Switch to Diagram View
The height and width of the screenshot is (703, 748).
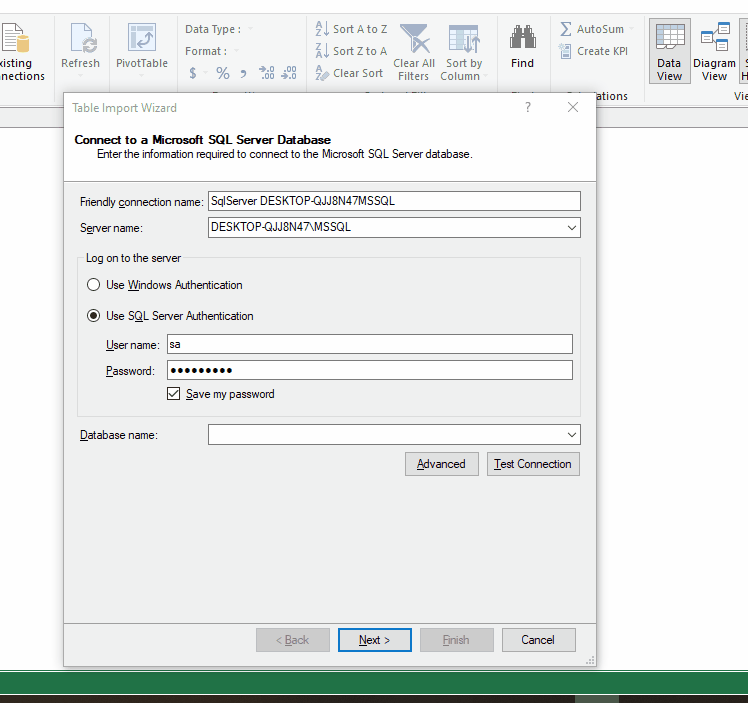[714, 52]
